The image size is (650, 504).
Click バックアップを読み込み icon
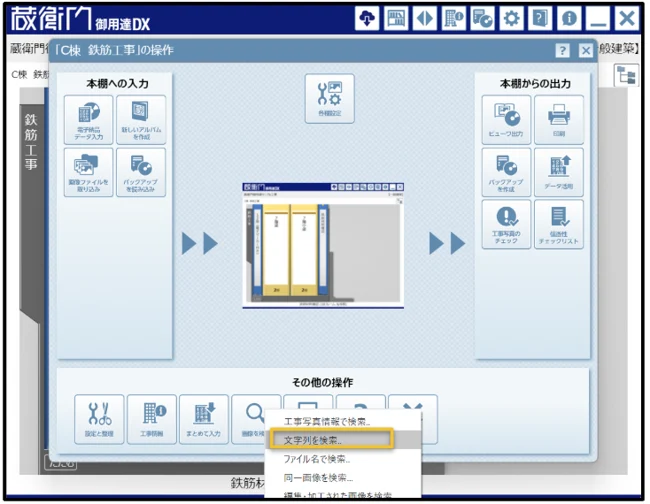141,173
